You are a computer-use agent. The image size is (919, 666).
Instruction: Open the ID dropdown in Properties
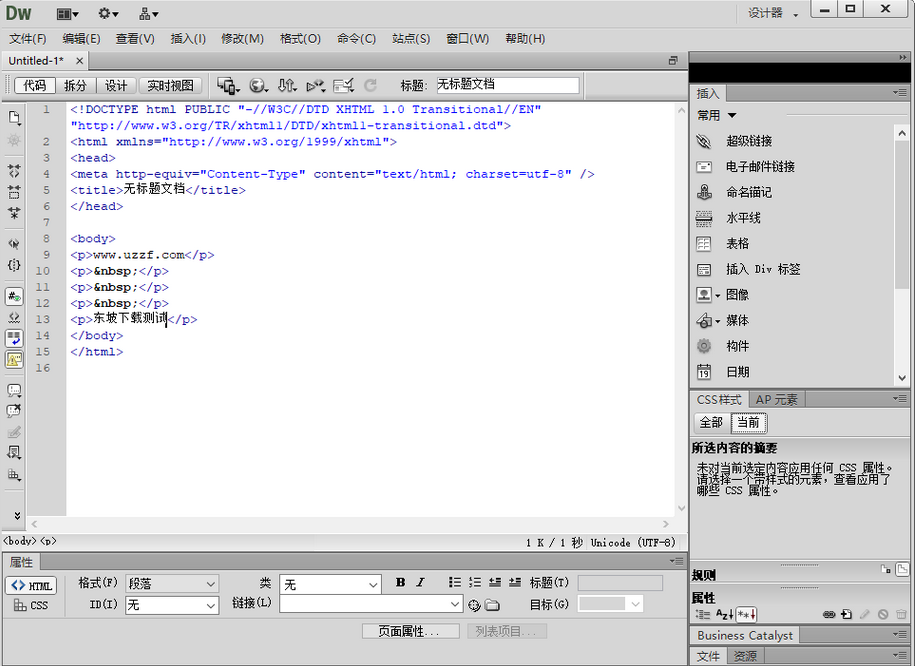[172, 606]
